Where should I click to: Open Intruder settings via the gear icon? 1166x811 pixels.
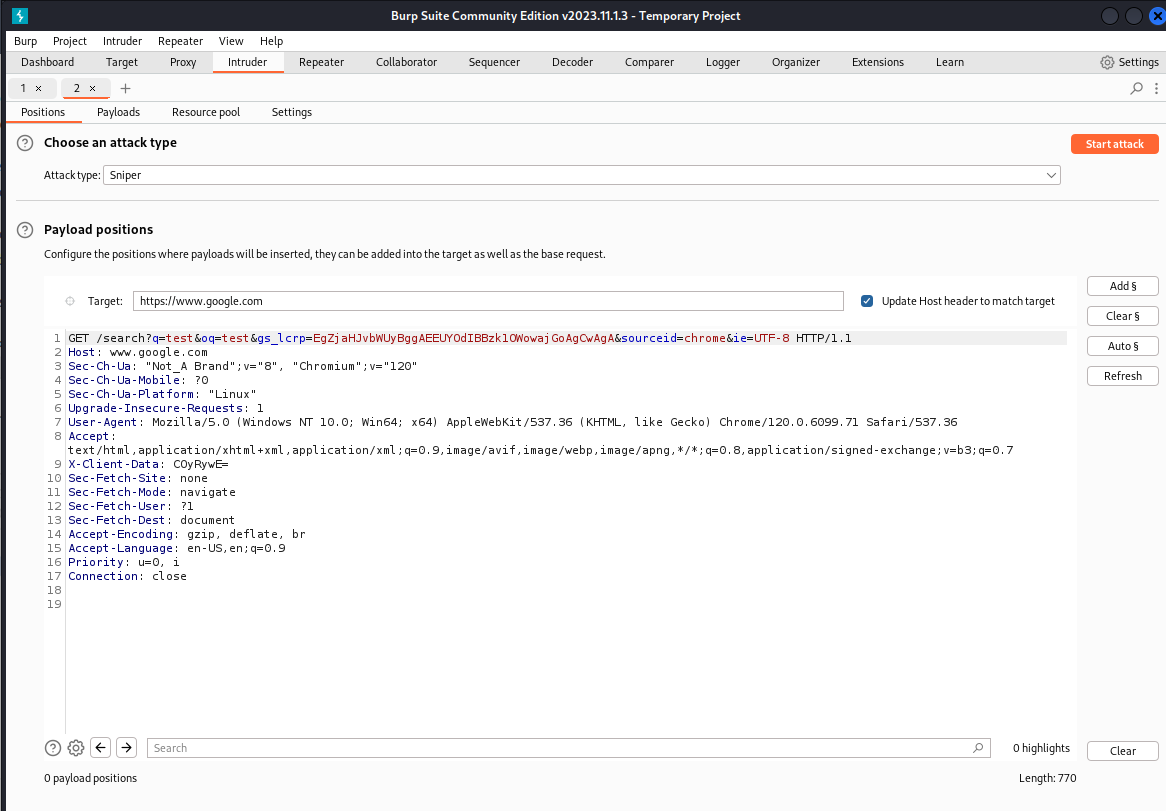pyautogui.click(x=75, y=747)
